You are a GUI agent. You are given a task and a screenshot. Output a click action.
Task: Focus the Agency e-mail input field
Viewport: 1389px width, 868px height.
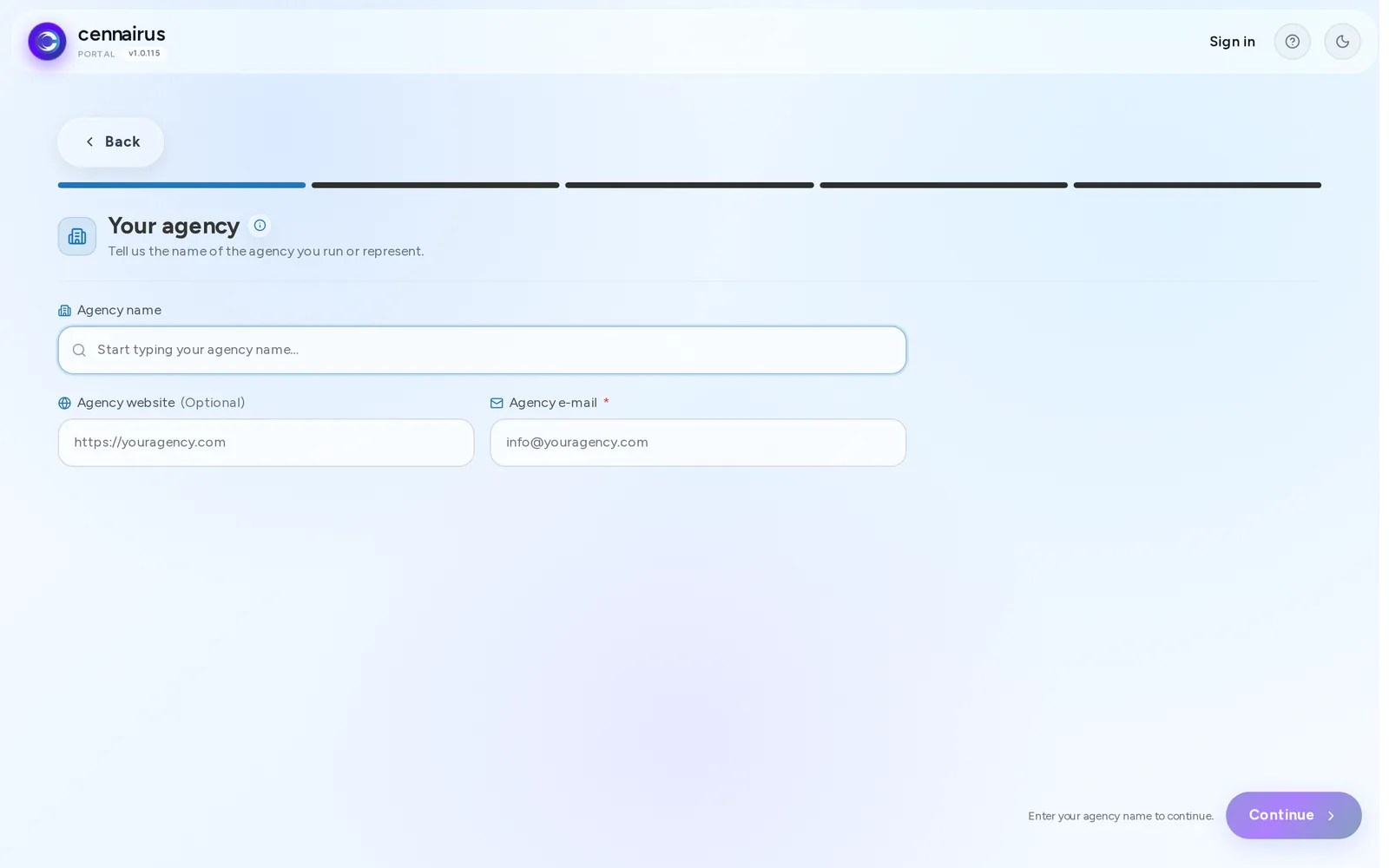698,443
